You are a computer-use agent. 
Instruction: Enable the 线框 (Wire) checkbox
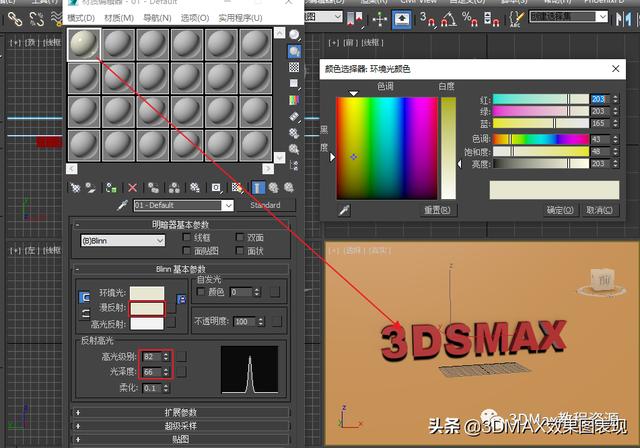[x=187, y=239]
